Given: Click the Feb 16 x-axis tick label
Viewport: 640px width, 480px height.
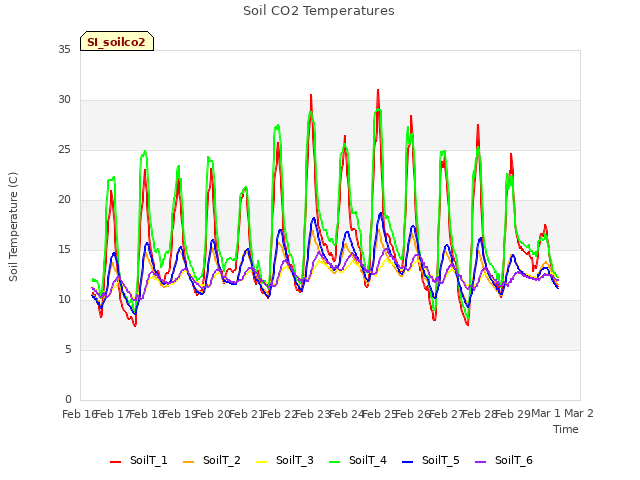Looking at the screenshot, I should point(79,414).
